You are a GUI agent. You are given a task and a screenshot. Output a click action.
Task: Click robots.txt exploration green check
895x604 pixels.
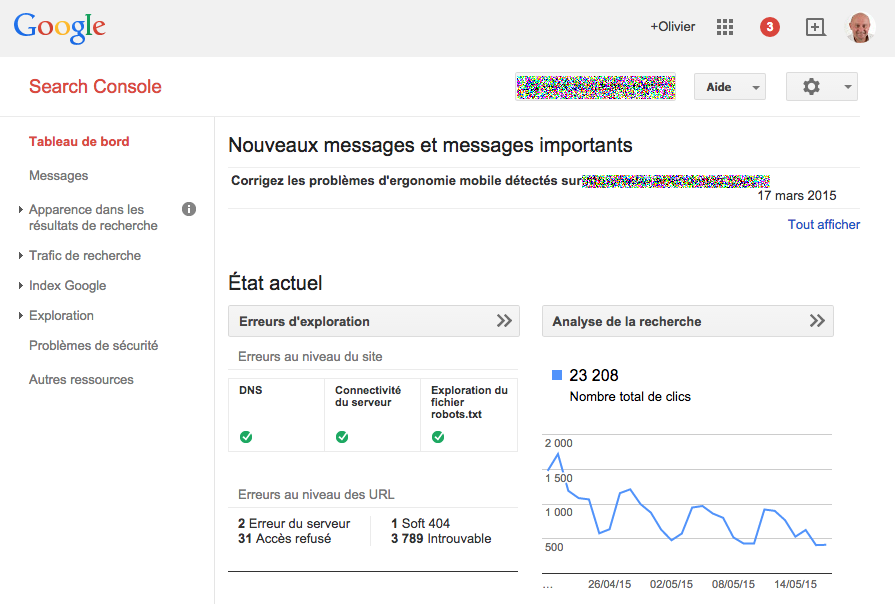click(x=438, y=437)
